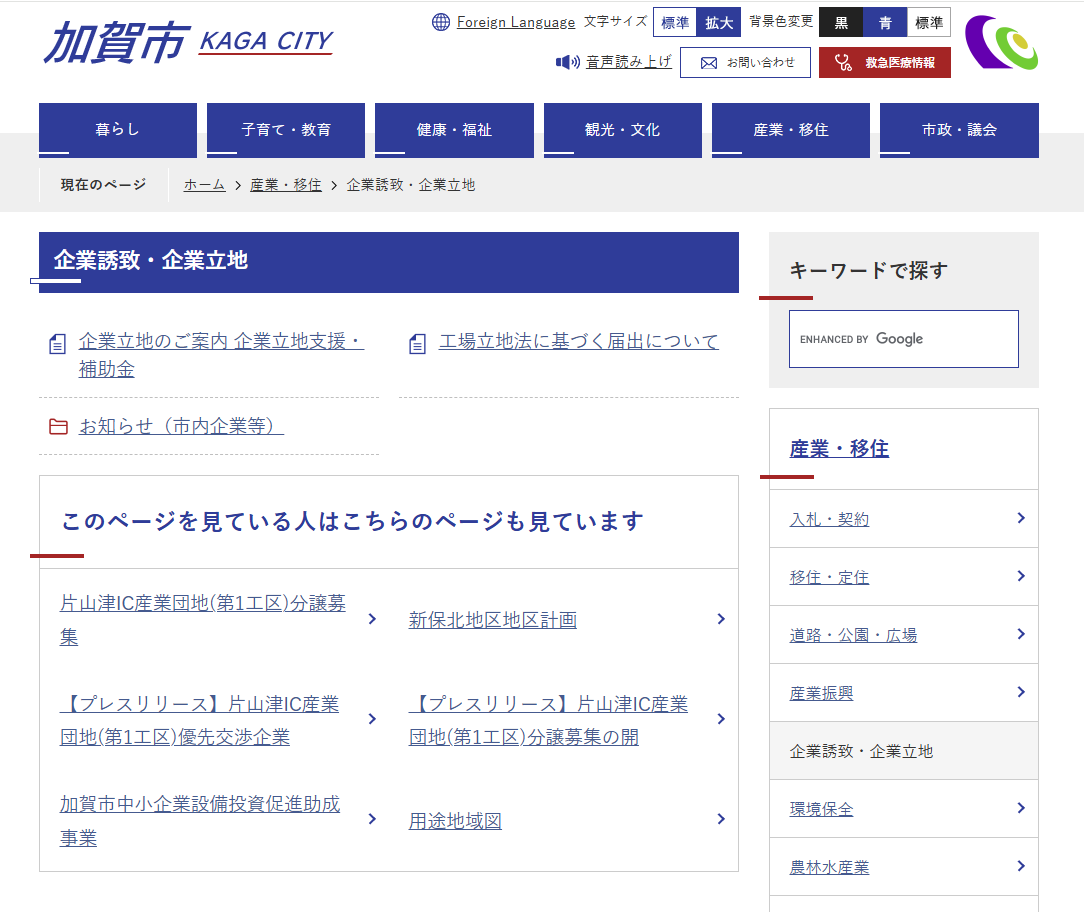Open the 健康・福祉 navigation tab

(454, 130)
